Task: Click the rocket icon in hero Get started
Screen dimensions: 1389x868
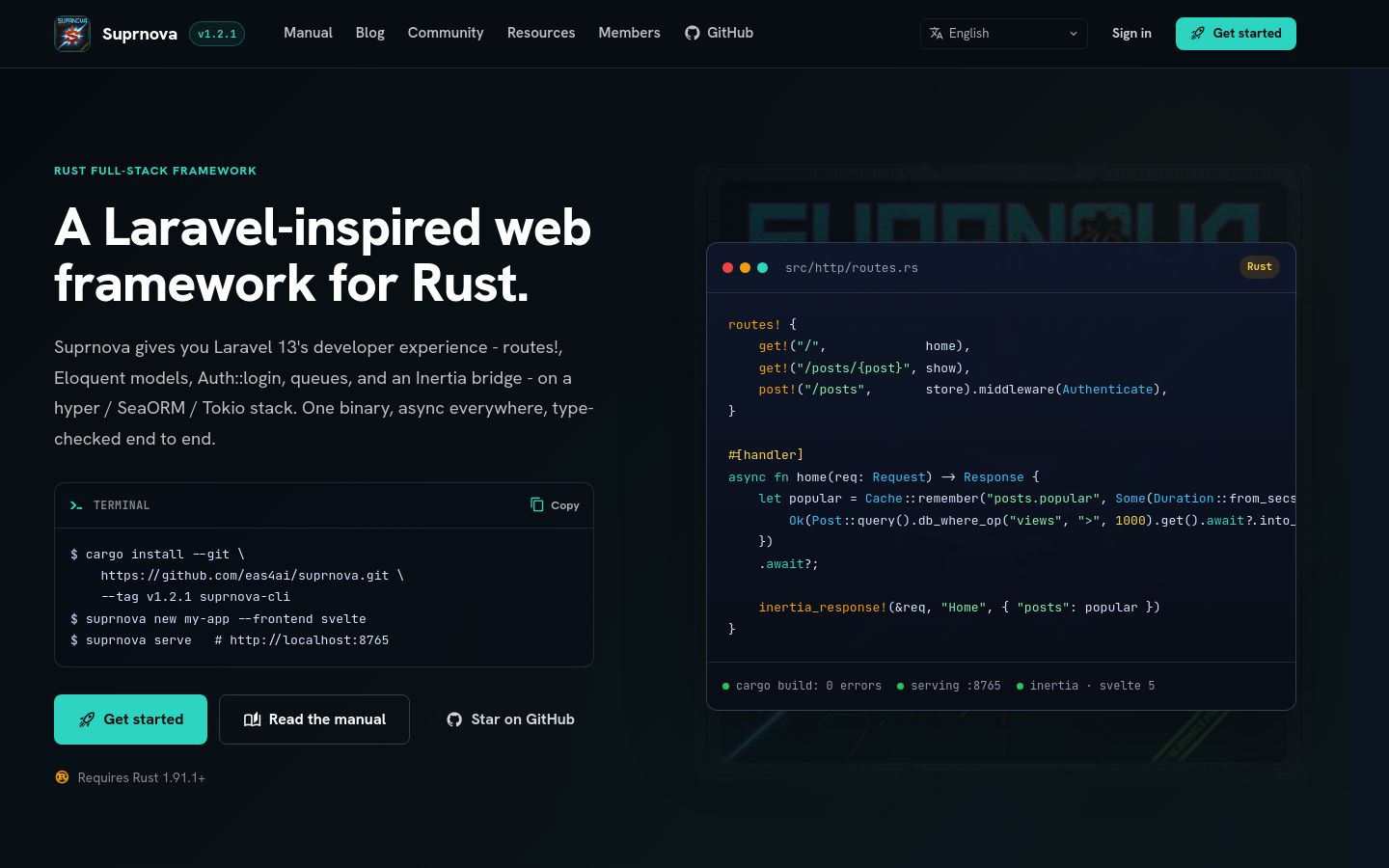Action: click(87, 719)
